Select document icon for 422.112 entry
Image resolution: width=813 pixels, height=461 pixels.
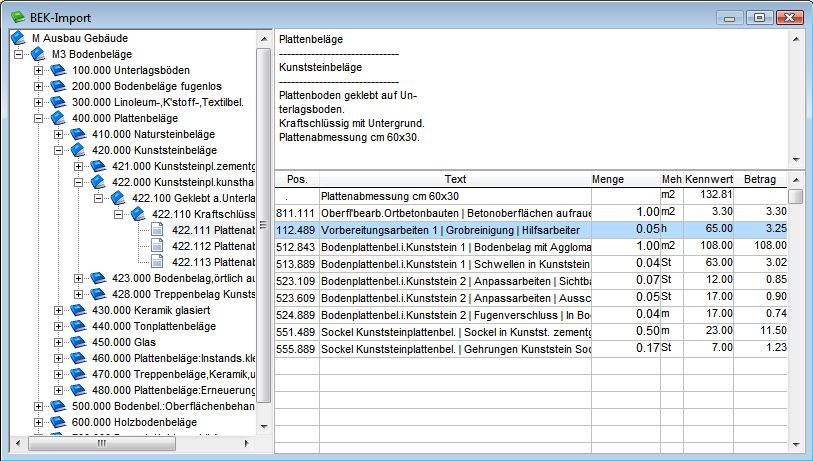(x=157, y=246)
